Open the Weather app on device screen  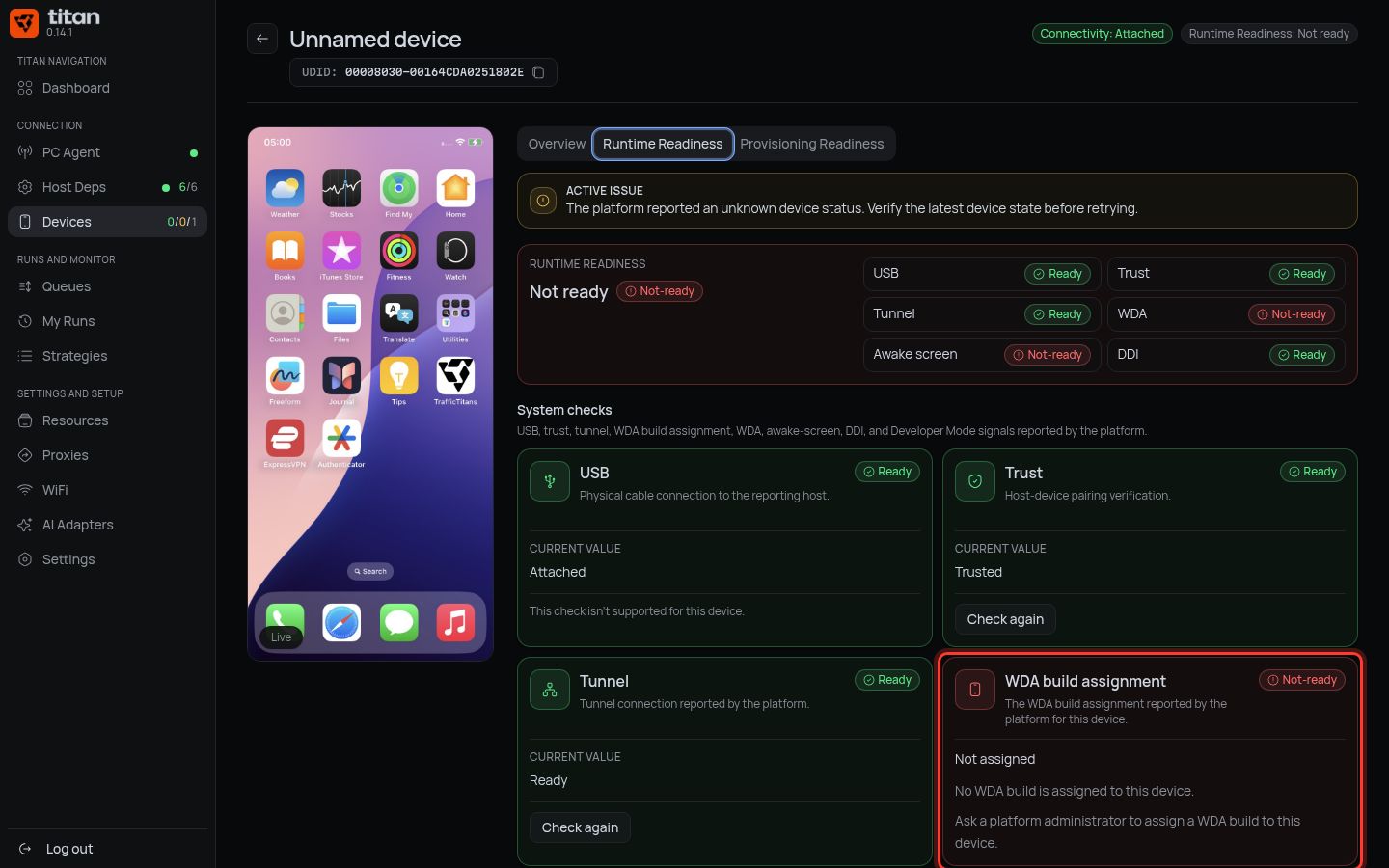(x=285, y=188)
